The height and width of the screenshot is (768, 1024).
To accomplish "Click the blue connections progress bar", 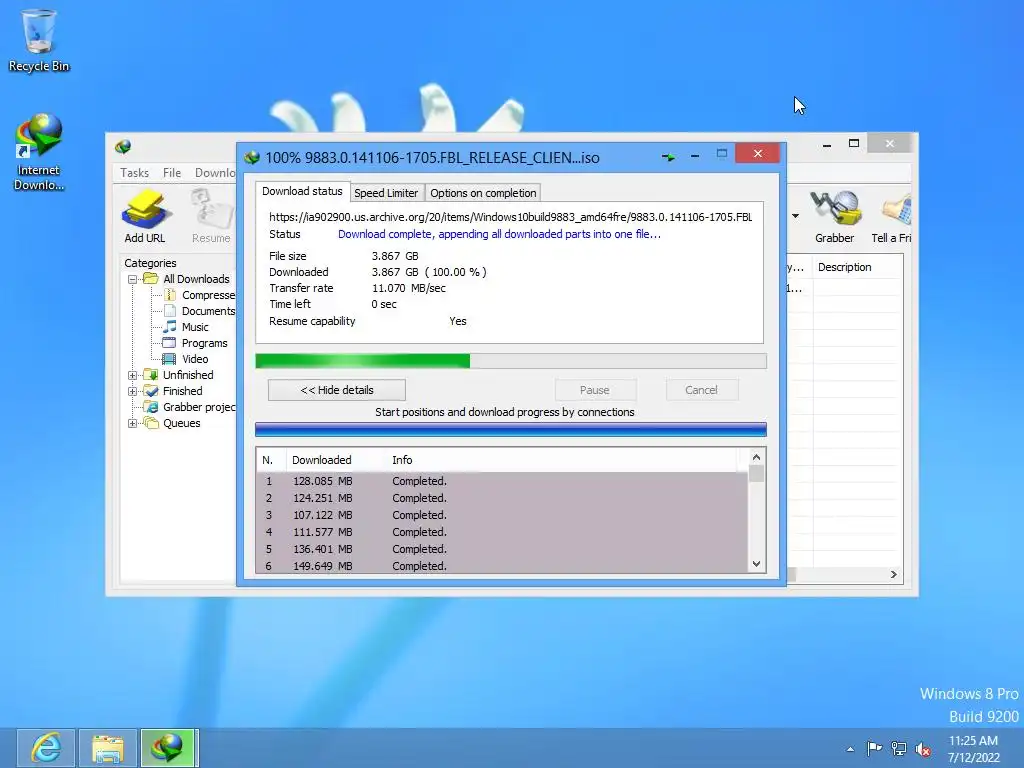I will click(x=511, y=429).
